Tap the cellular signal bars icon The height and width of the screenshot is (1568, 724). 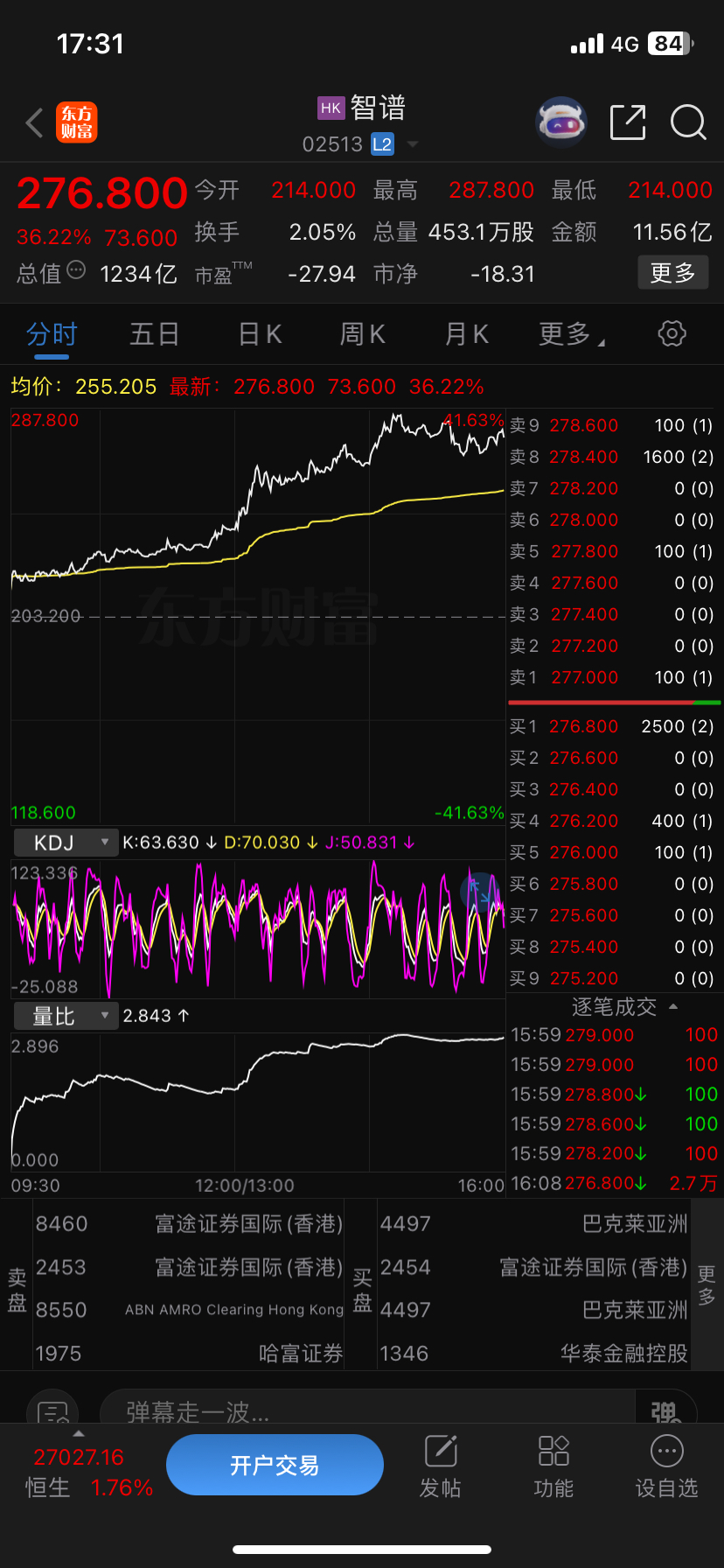[x=587, y=44]
